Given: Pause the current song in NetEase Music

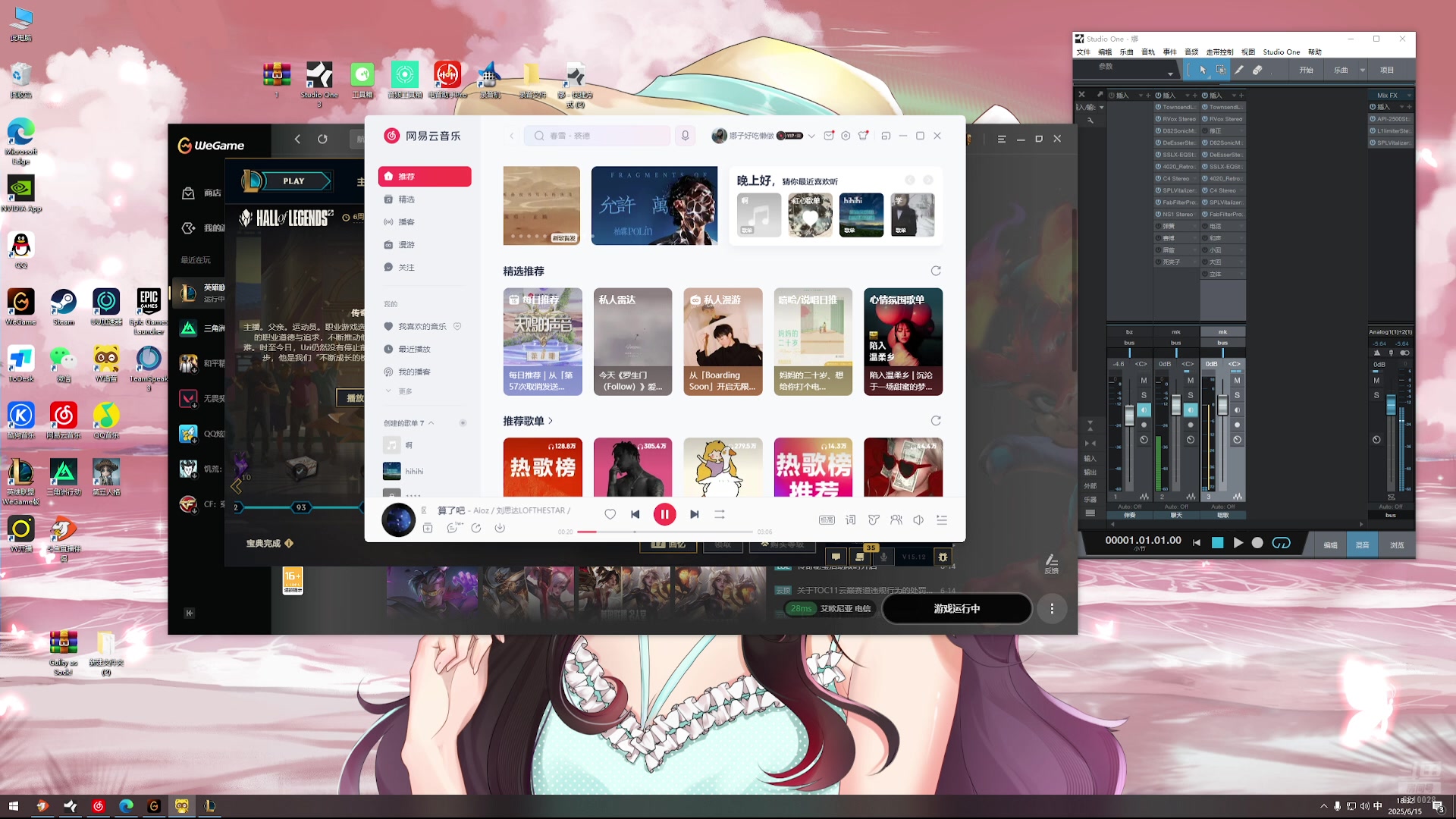Looking at the screenshot, I should tap(664, 514).
